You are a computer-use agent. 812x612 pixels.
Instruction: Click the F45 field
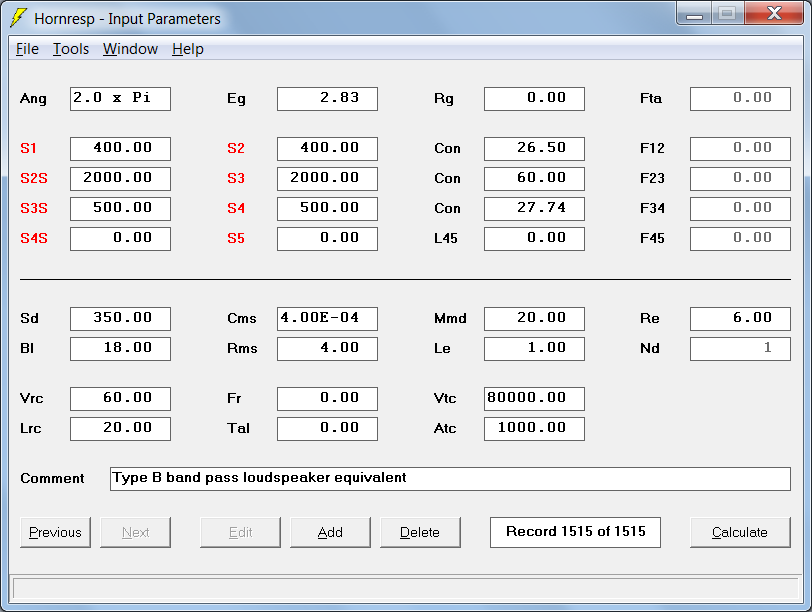(x=741, y=239)
